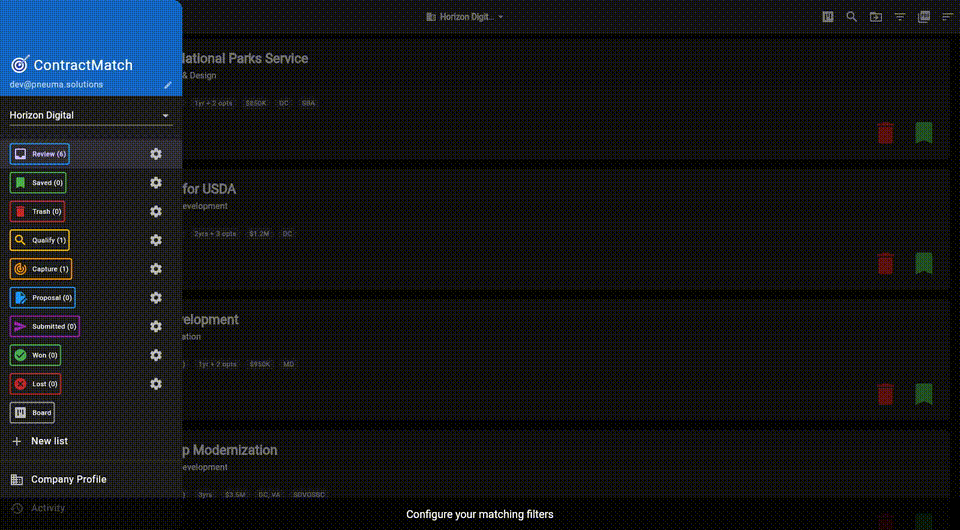Open the Capture (1) list
The width and height of the screenshot is (960, 530).
(x=40, y=269)
